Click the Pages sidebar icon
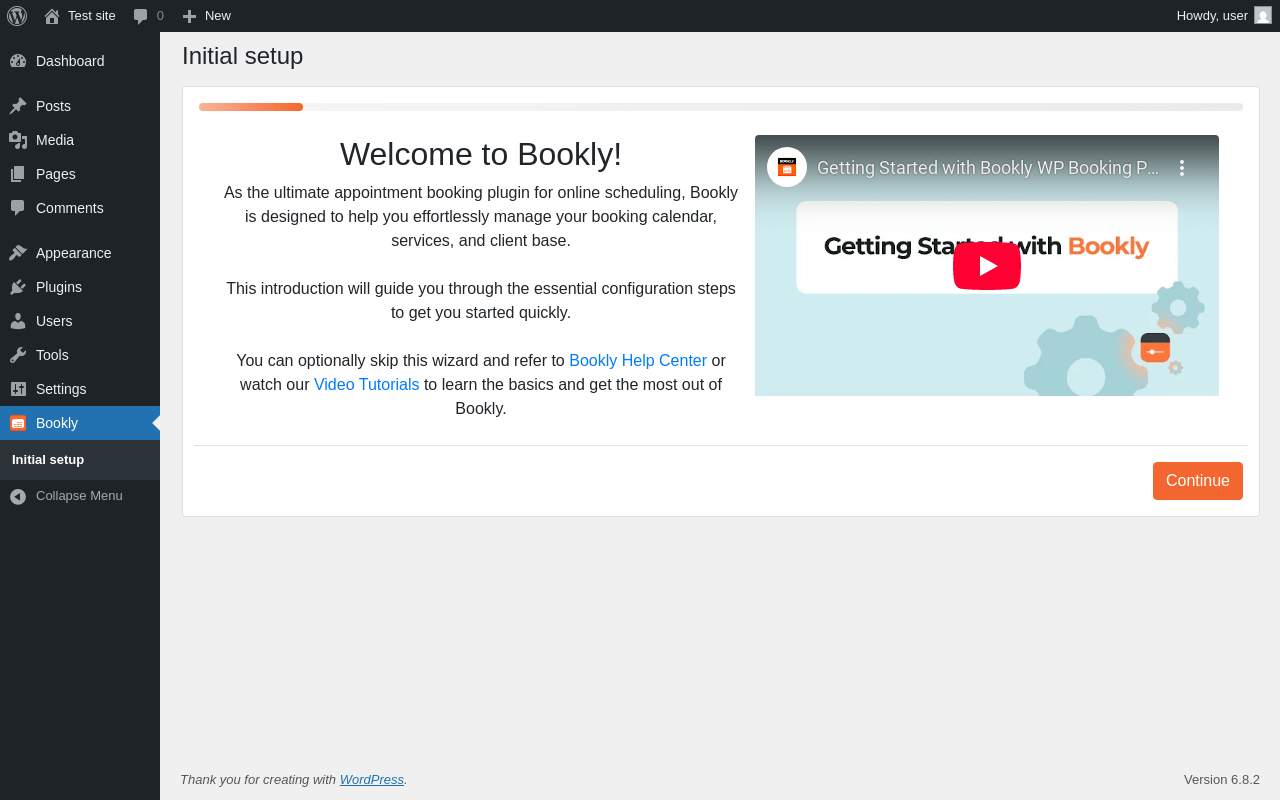This screenshot has height=800, width=1280. [x=18, y=174]
